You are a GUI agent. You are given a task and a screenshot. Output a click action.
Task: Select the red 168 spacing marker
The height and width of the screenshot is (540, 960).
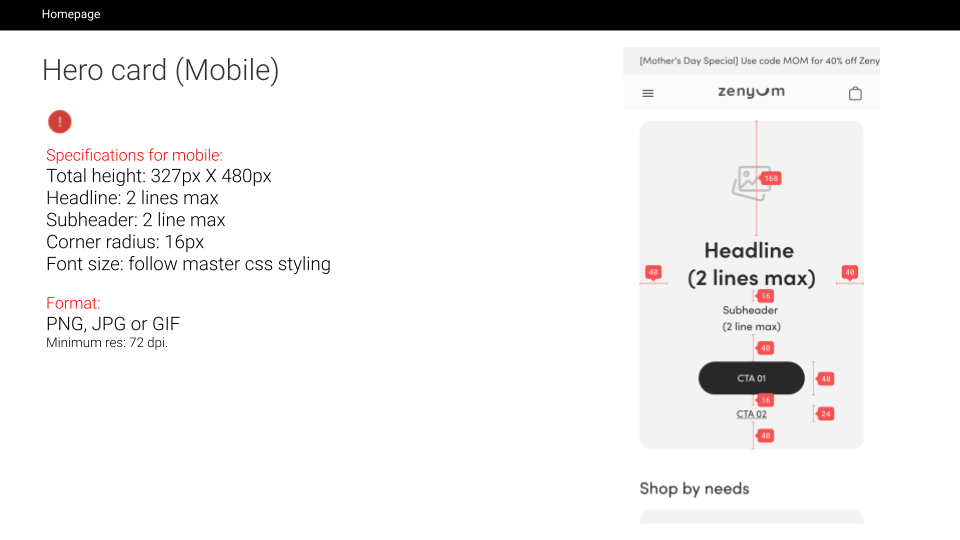(771, 178)
